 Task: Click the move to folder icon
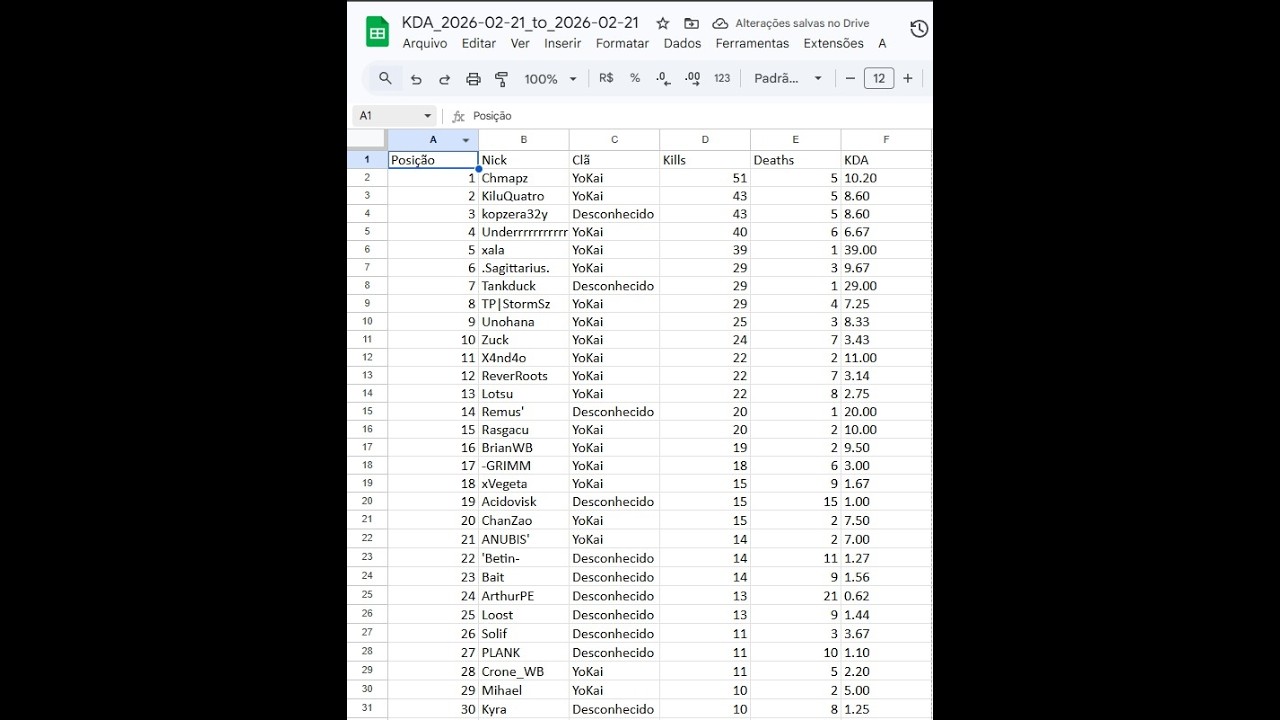coord(691,23)
